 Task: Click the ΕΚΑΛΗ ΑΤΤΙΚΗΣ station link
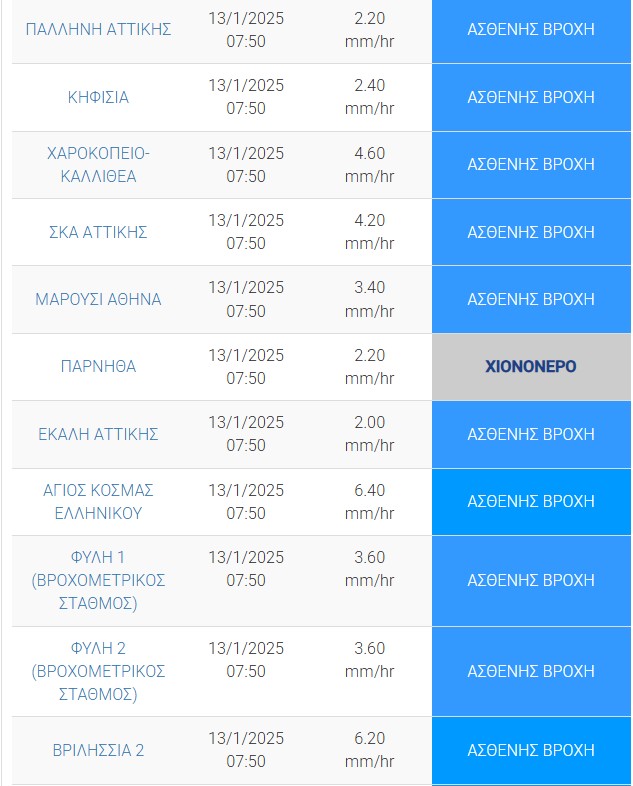pyautogui.click(x=98, y=434)
